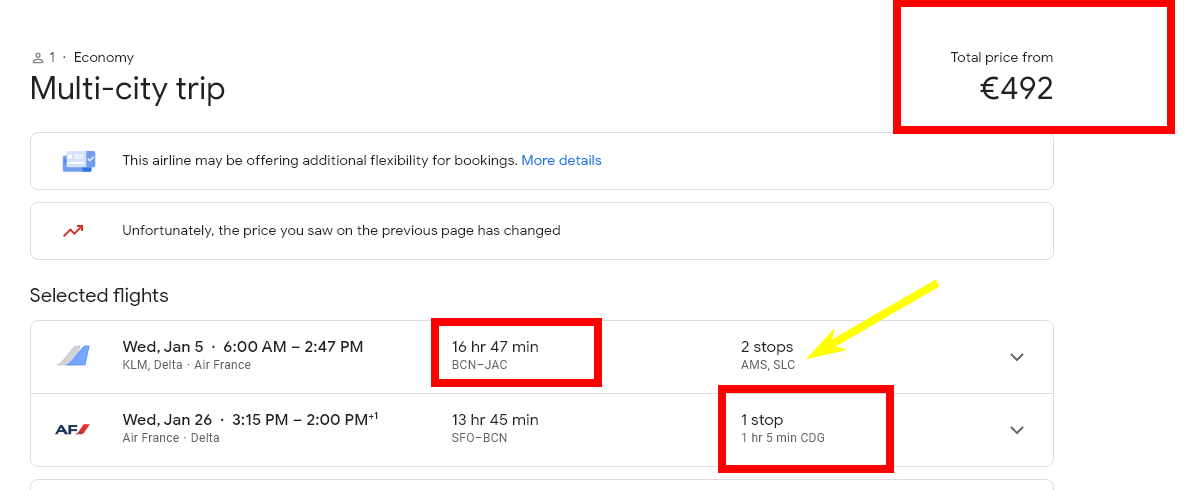Screen dimensions: 1190x490
Task: Click the KLM Delta airline logo icon
Action: click(x=74, y=356)
